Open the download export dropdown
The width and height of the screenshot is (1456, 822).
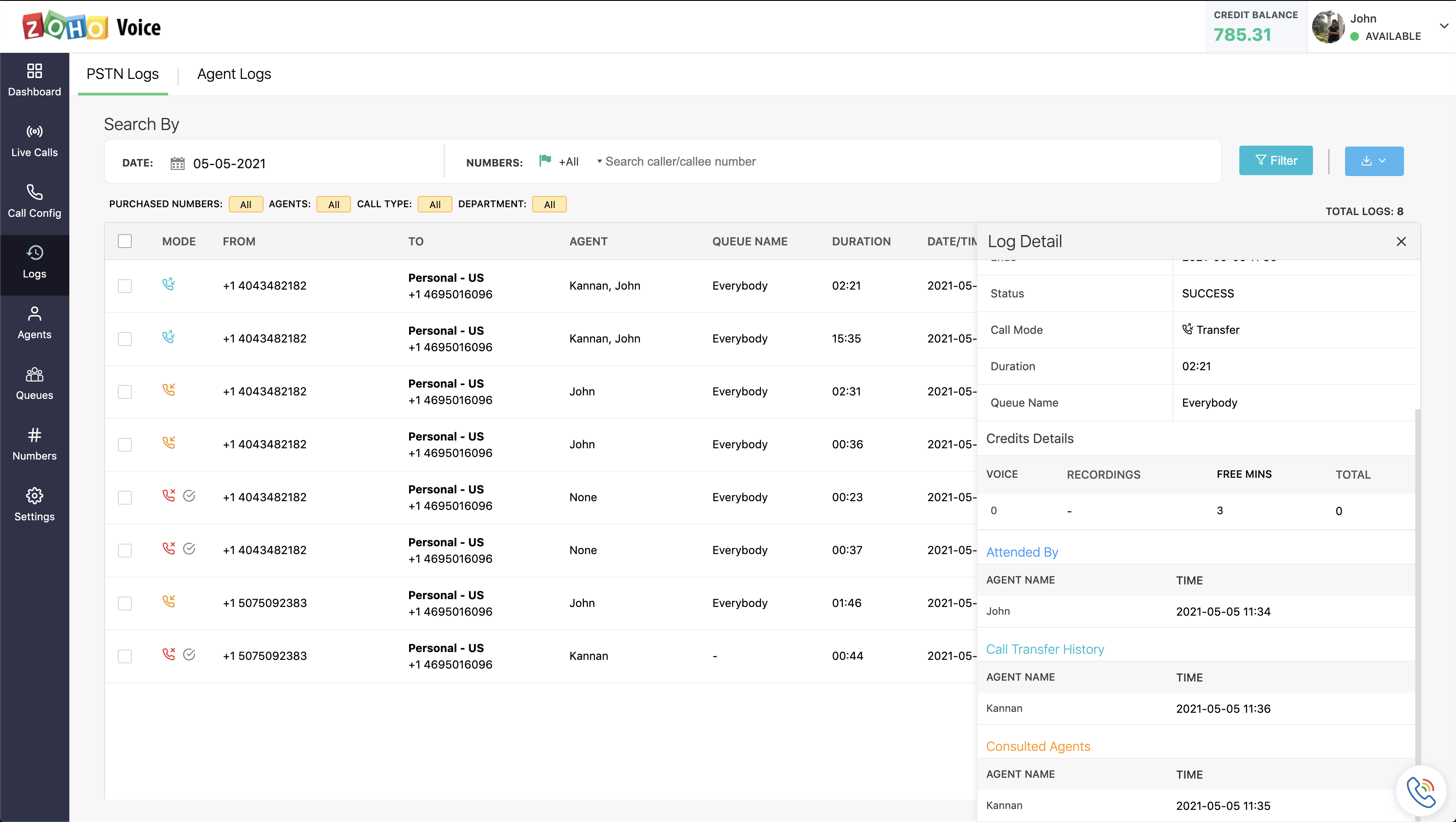pyautogui.click(x=1374, y=161)
